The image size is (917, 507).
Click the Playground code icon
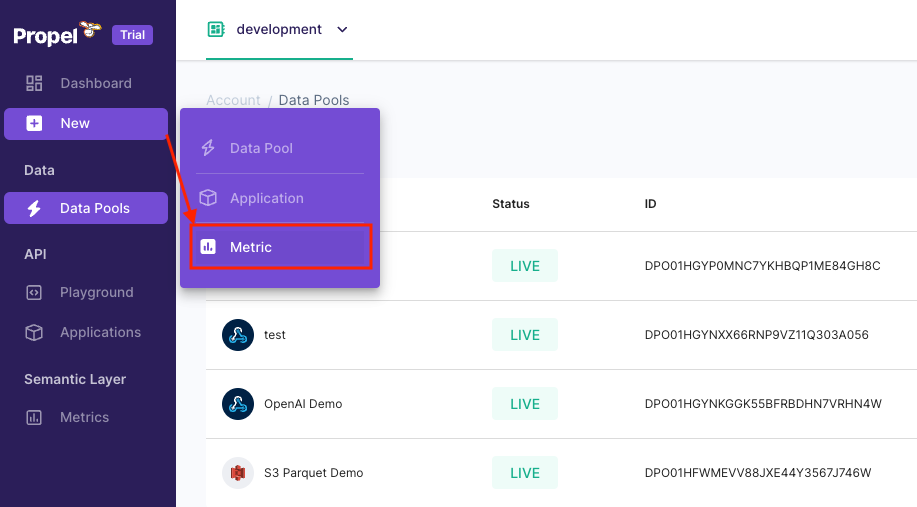pyautogui.click(x=34, y=292)
